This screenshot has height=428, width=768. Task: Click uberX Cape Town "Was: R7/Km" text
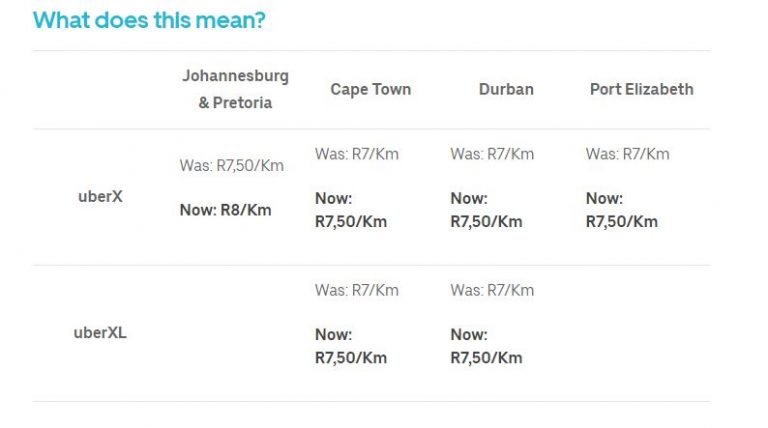356,154
